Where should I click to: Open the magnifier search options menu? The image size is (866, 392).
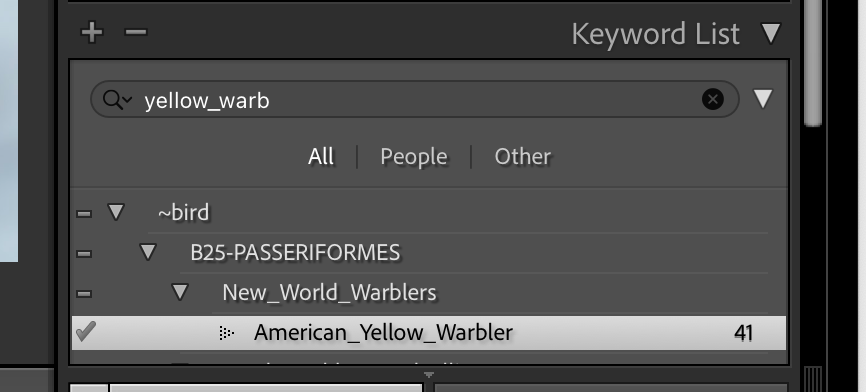[x=117, y=100]
